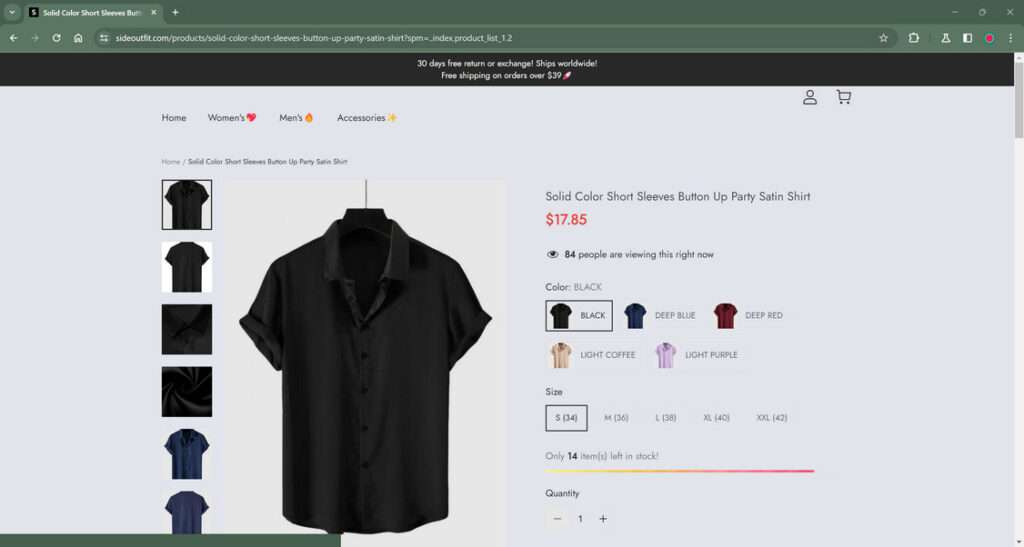Show second black shirt thumbnail on white
Screen dimensions: 1024x547
[x=187, y=267]
